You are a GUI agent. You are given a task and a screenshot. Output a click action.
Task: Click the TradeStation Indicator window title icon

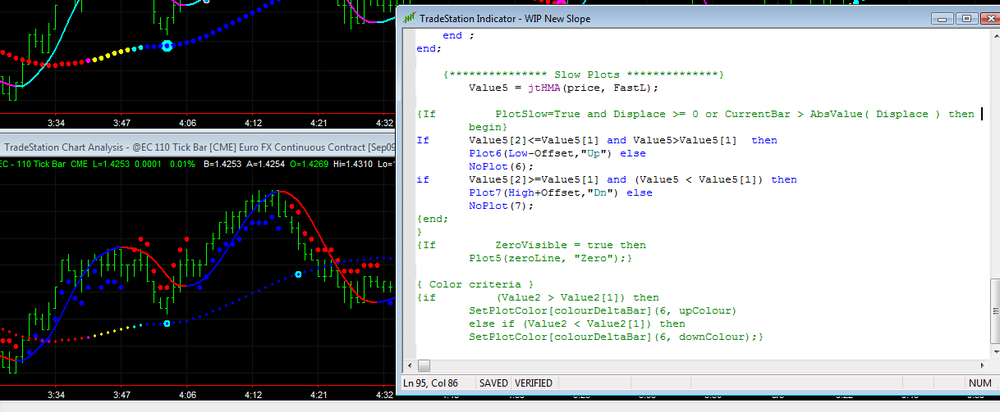408,18
